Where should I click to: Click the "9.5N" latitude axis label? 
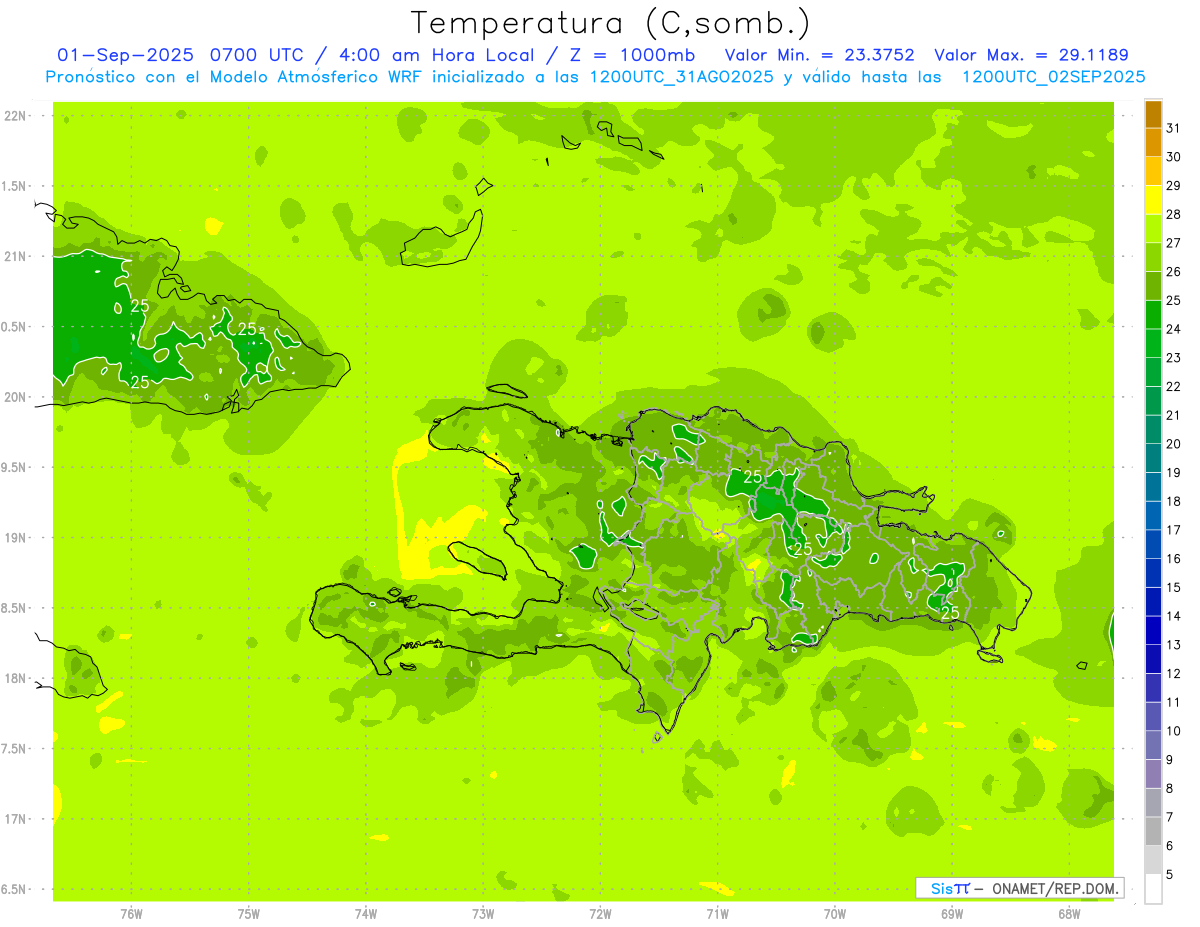click(14, 468)
